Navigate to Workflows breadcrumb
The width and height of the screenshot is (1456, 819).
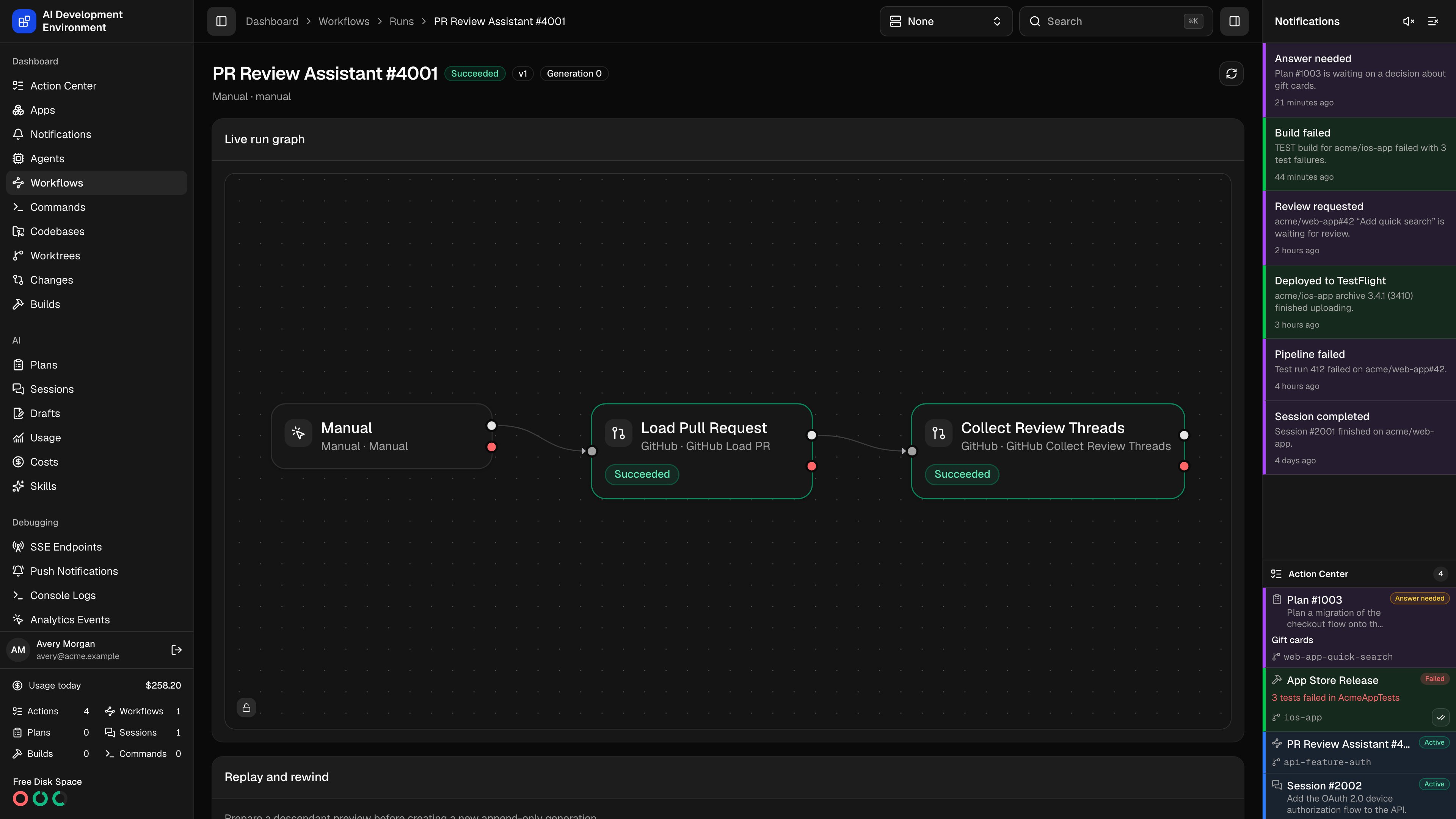[344, 22]
